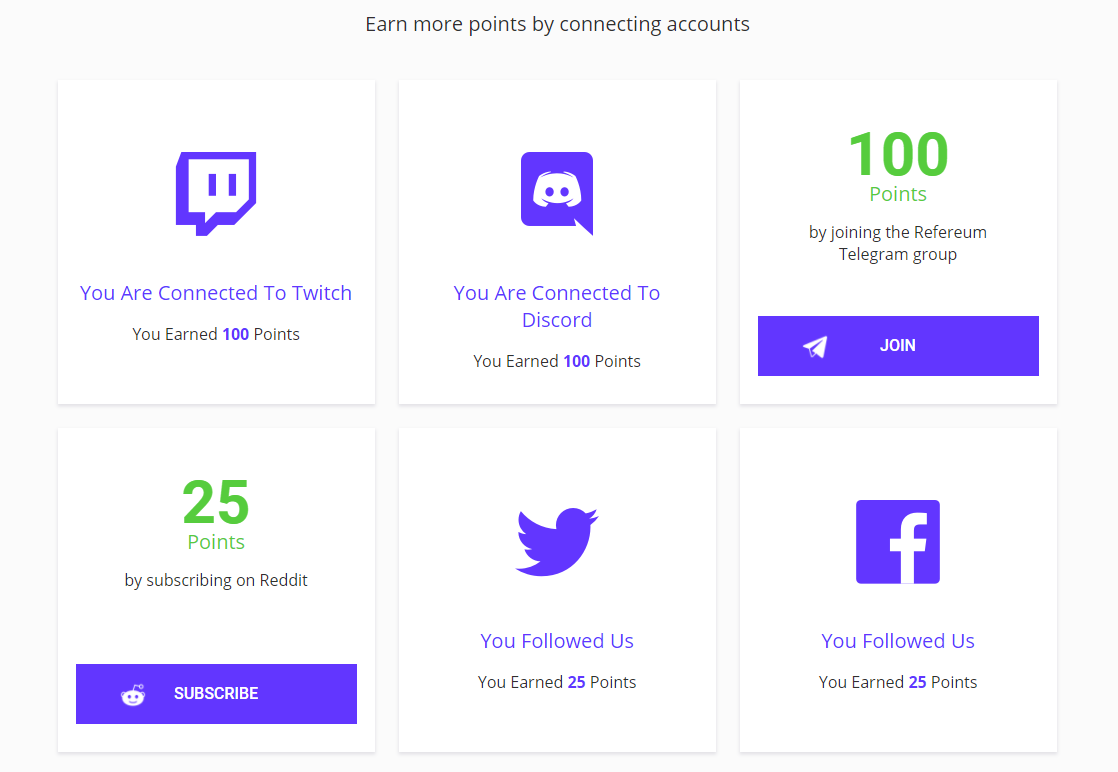Click 'You Followed Us' under Facebook
The height and width of the screenshot is (772, 1118).
click(x=898, y=641)
